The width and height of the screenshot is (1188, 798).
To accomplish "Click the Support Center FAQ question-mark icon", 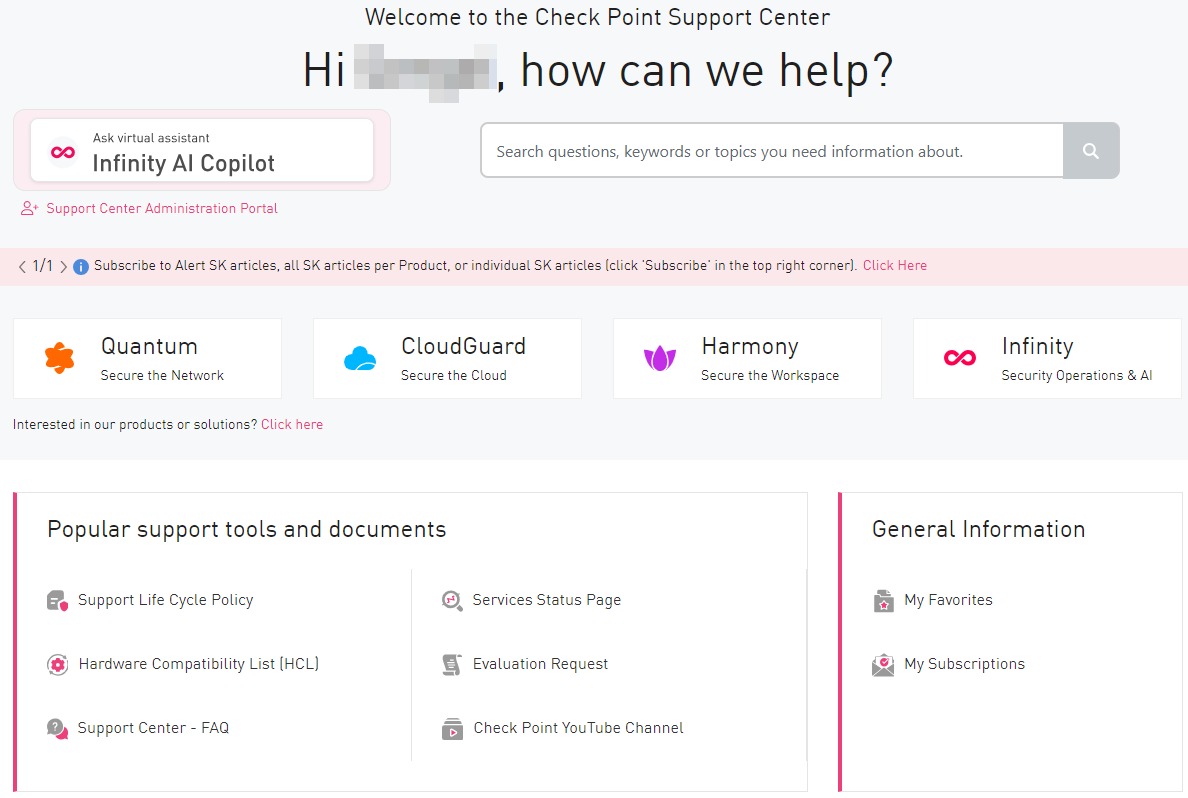I will (58, 728).
